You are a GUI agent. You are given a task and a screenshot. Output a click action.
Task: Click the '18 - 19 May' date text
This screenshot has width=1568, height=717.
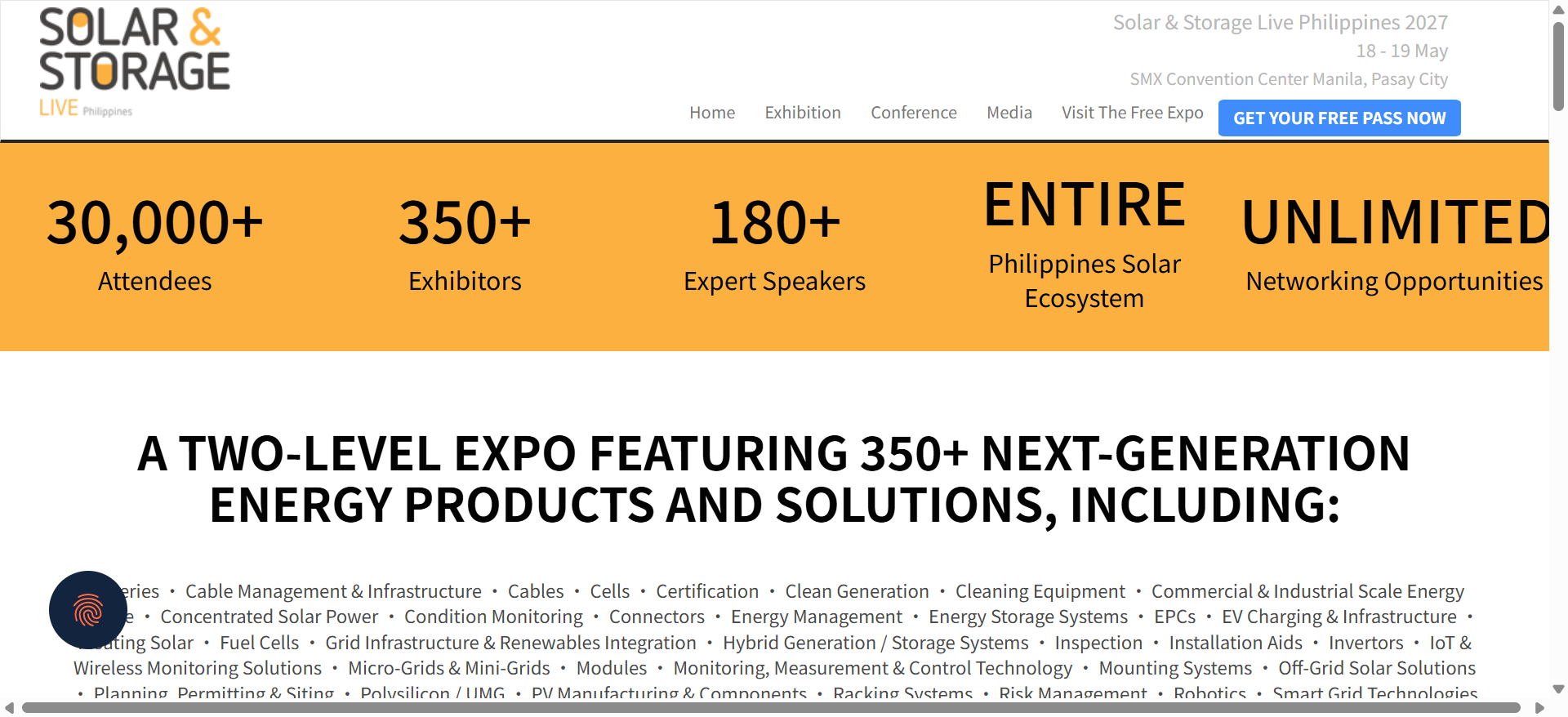point(1402,51)
